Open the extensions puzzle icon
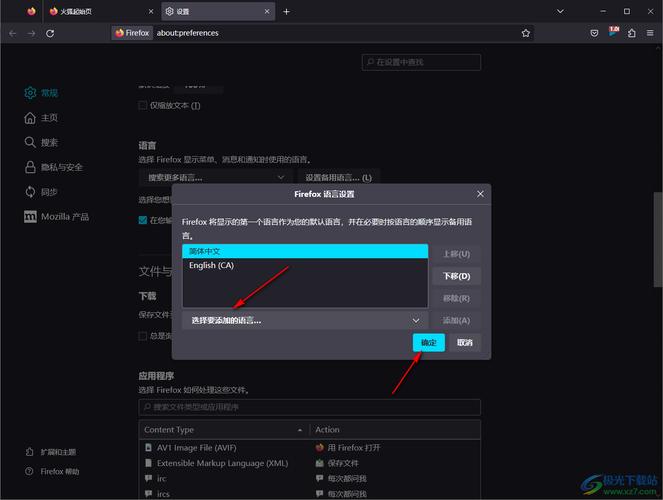663x500 pixels. coord(632,33)
